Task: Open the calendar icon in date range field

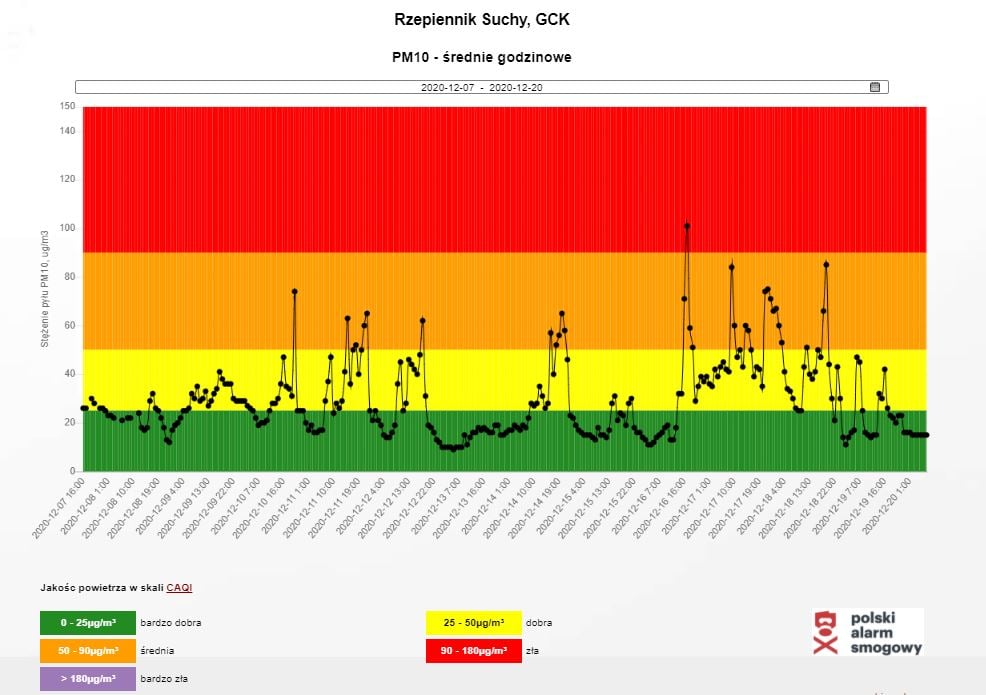Action: (875, 87)
